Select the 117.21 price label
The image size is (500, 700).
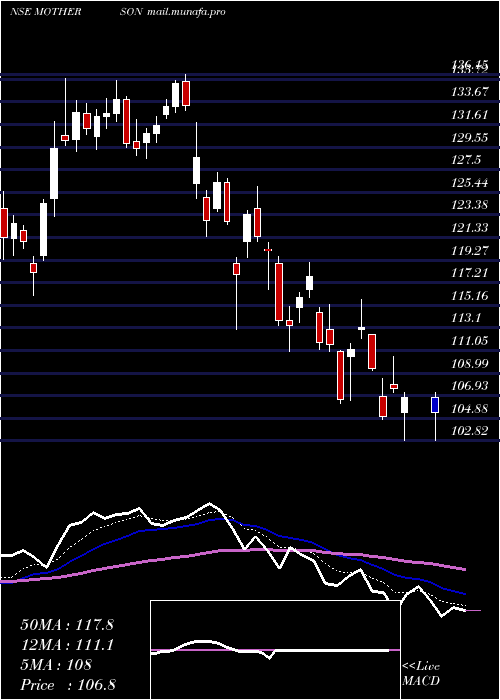pyautogui.click(x=469, y=273)
